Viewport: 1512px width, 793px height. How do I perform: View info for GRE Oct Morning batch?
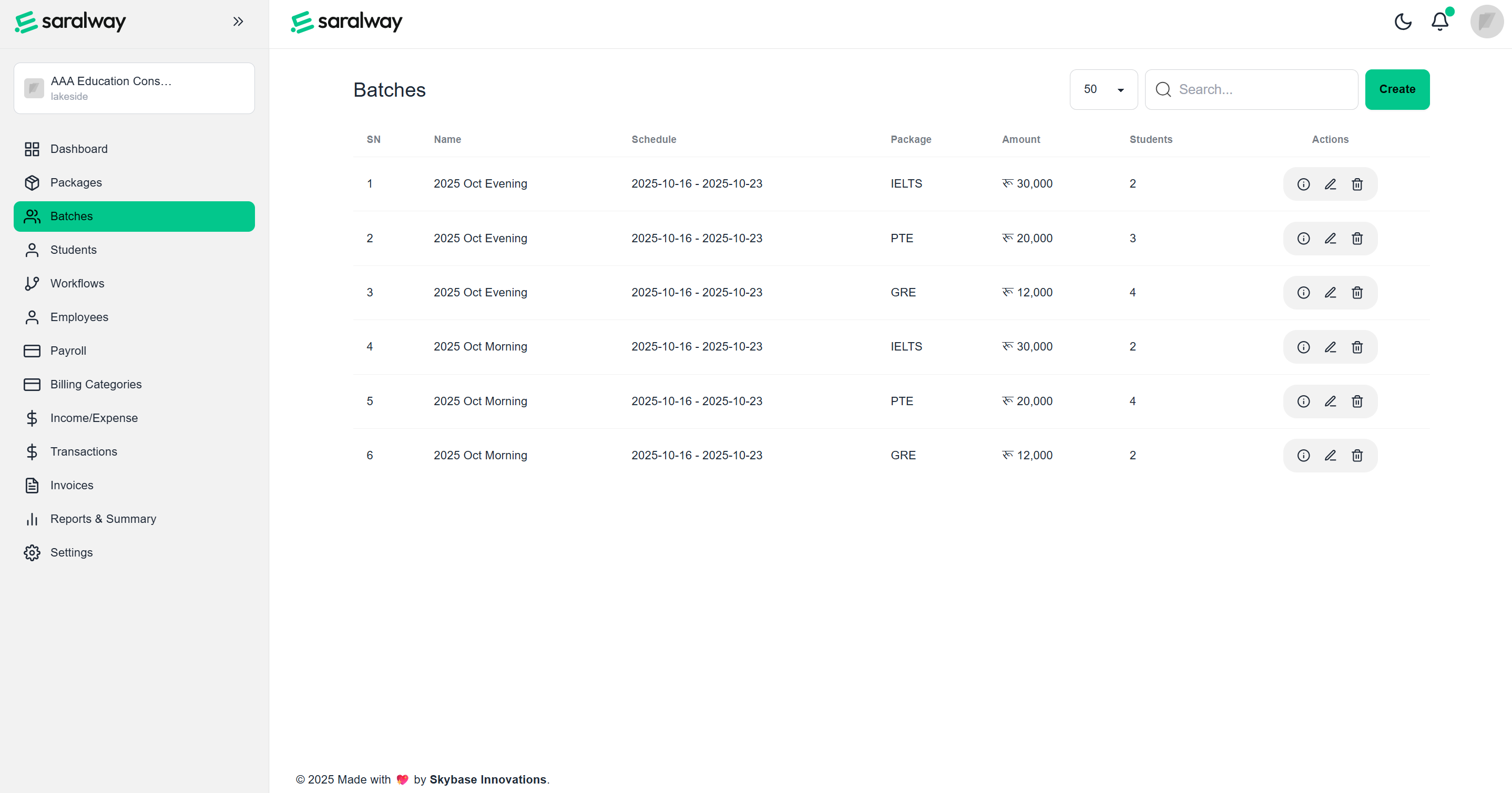tap(1303, 456)
